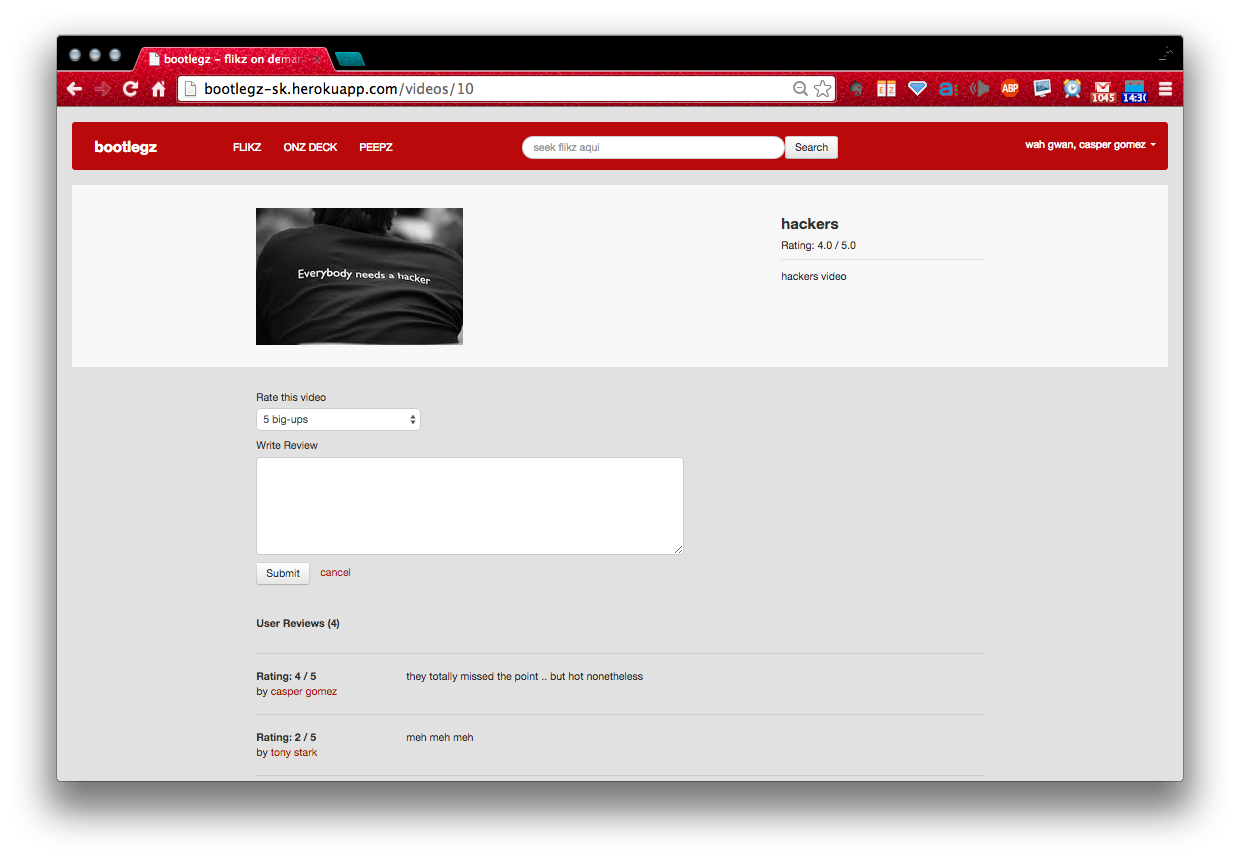Focus the Write Review text area
1240x860 pixels.
pyautogui.click(x=470, y=506)
